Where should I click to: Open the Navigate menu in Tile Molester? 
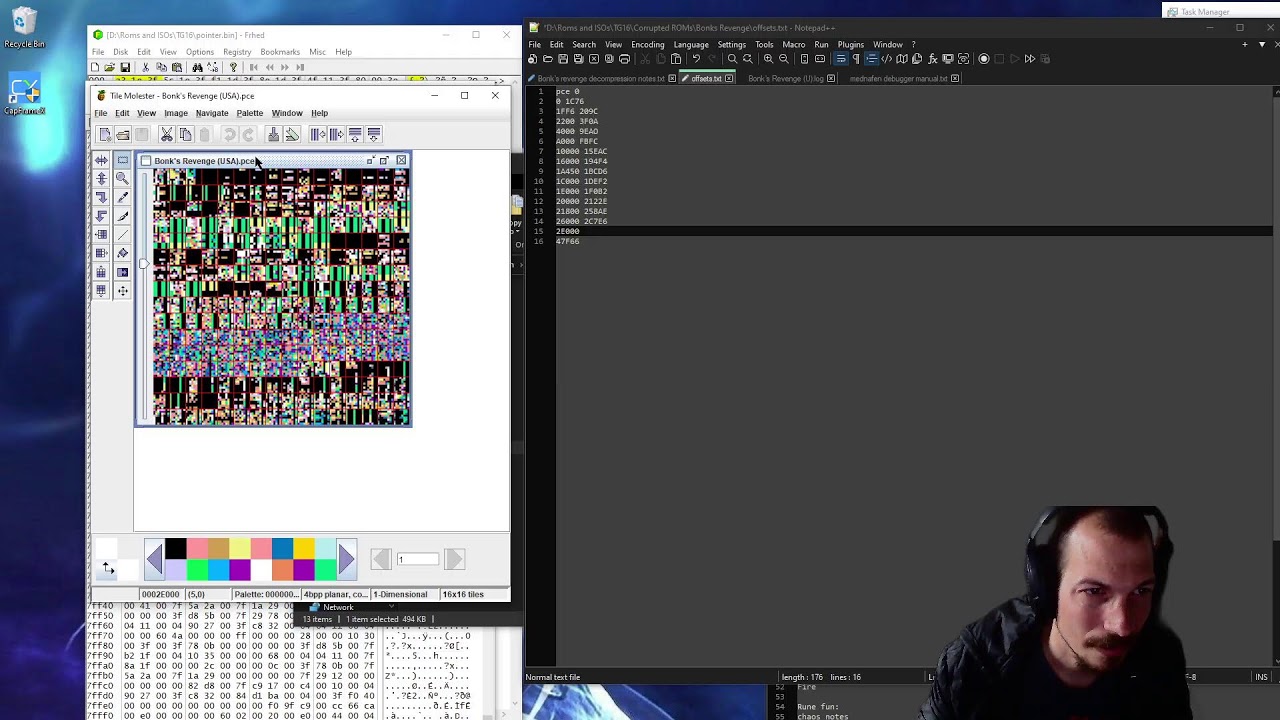212,113
